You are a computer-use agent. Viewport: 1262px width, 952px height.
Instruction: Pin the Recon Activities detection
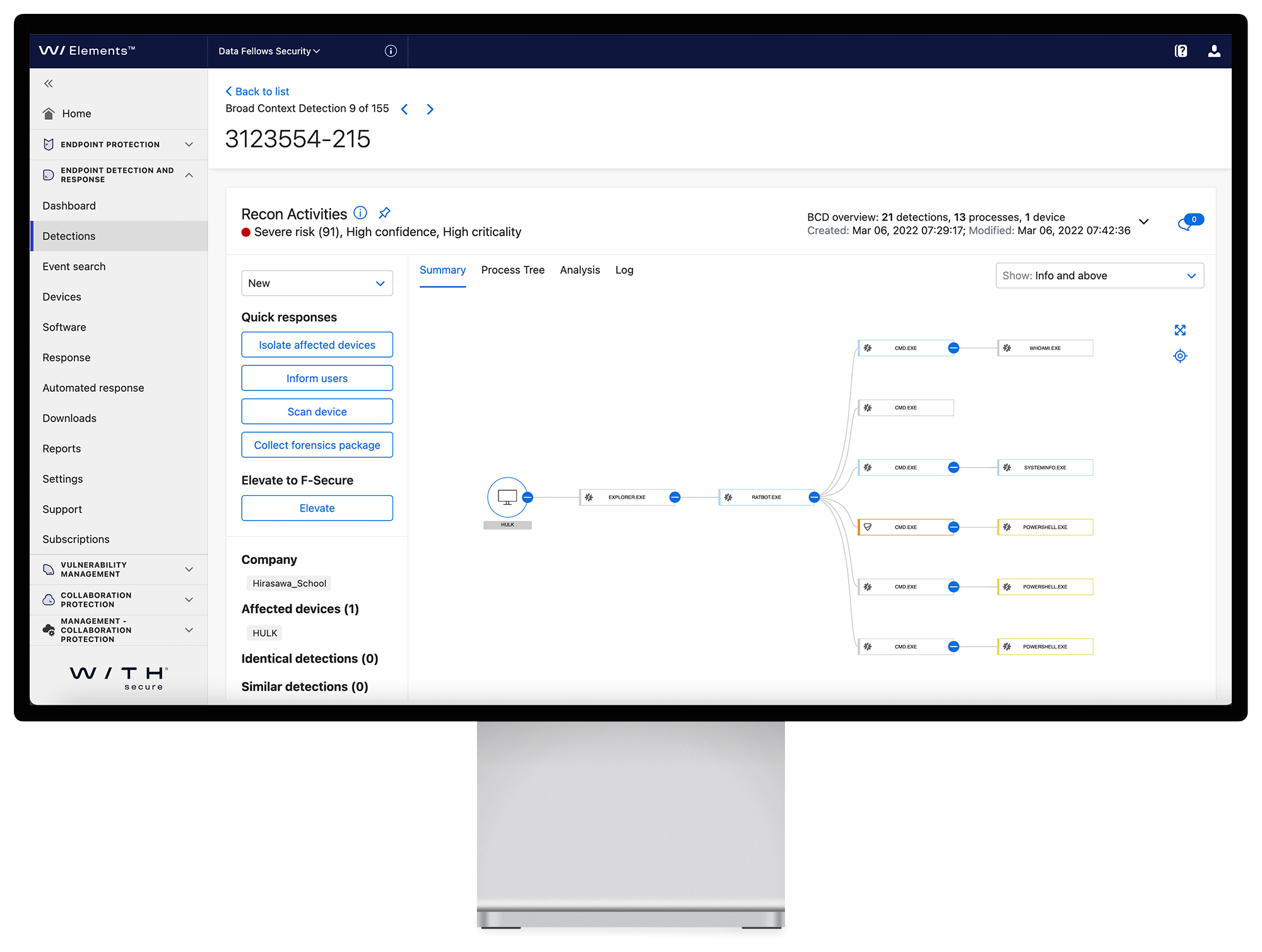pyautogui.click(x=384, y=213)
